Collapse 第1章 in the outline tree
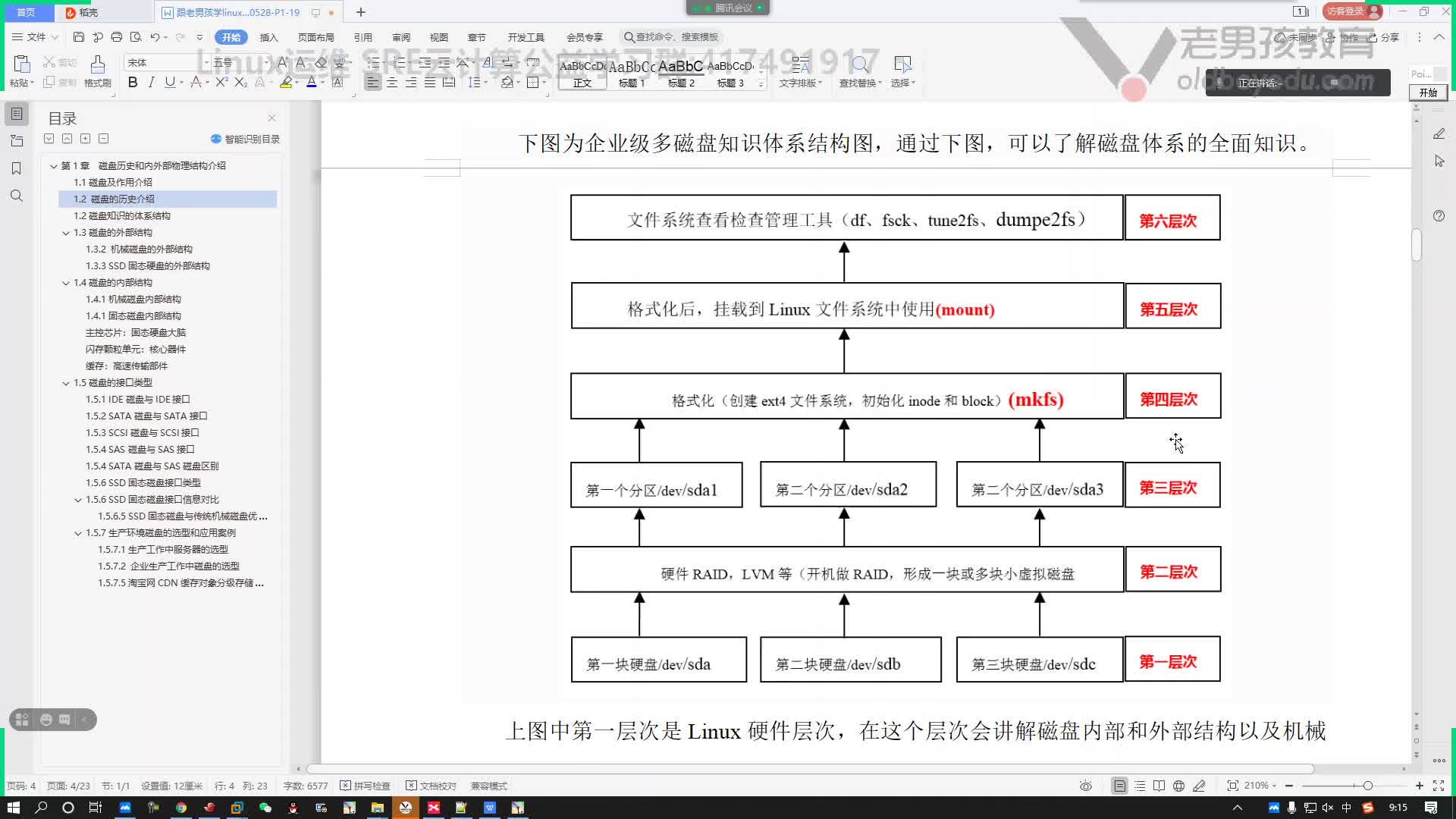The width and height of the screenshot is (1456, 819). [54, 166]
